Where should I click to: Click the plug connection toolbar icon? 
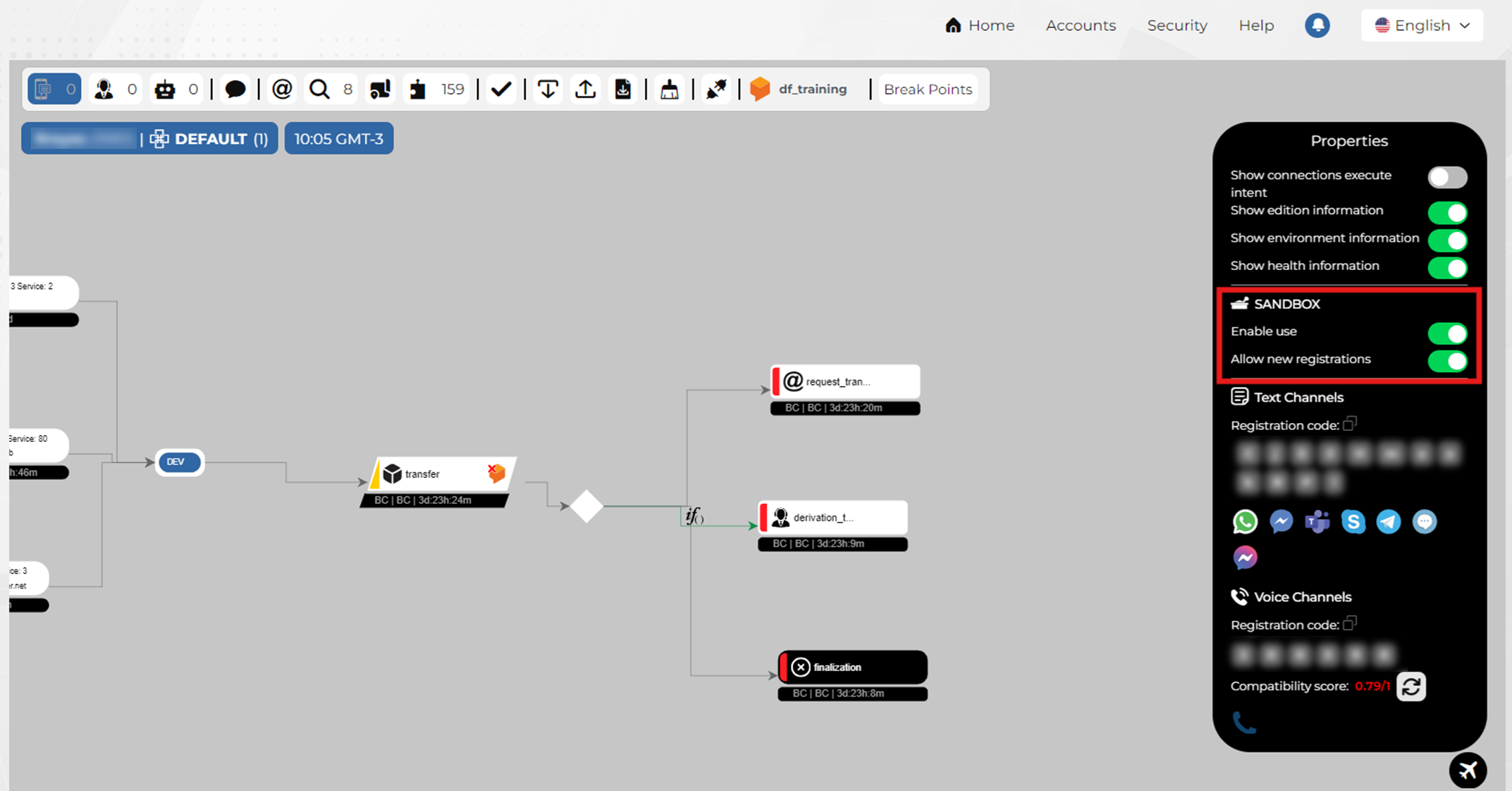pos(716,90)
